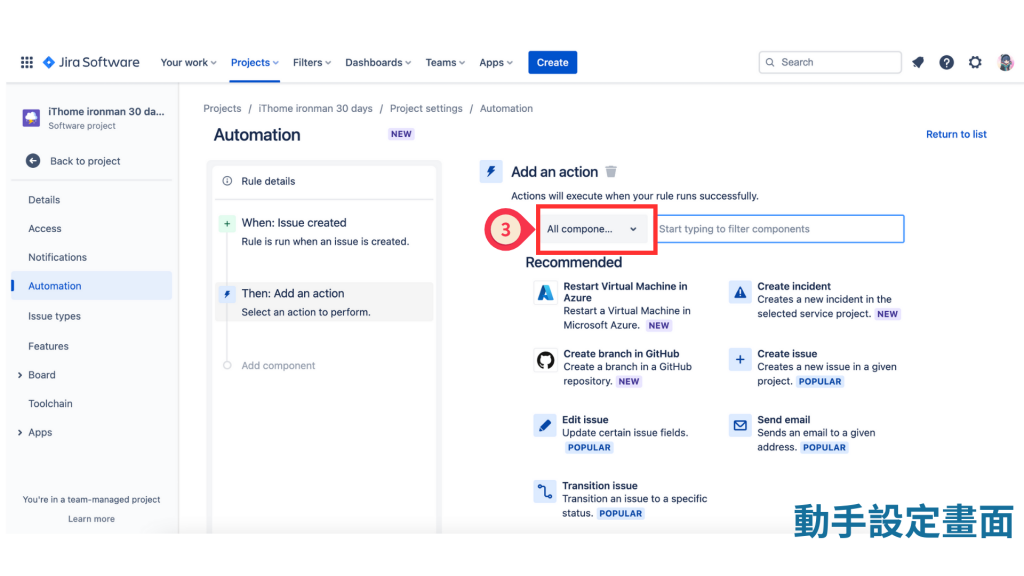Select Transition issue action title
This screenshot has height=576, width=1024.
point(600,485)
